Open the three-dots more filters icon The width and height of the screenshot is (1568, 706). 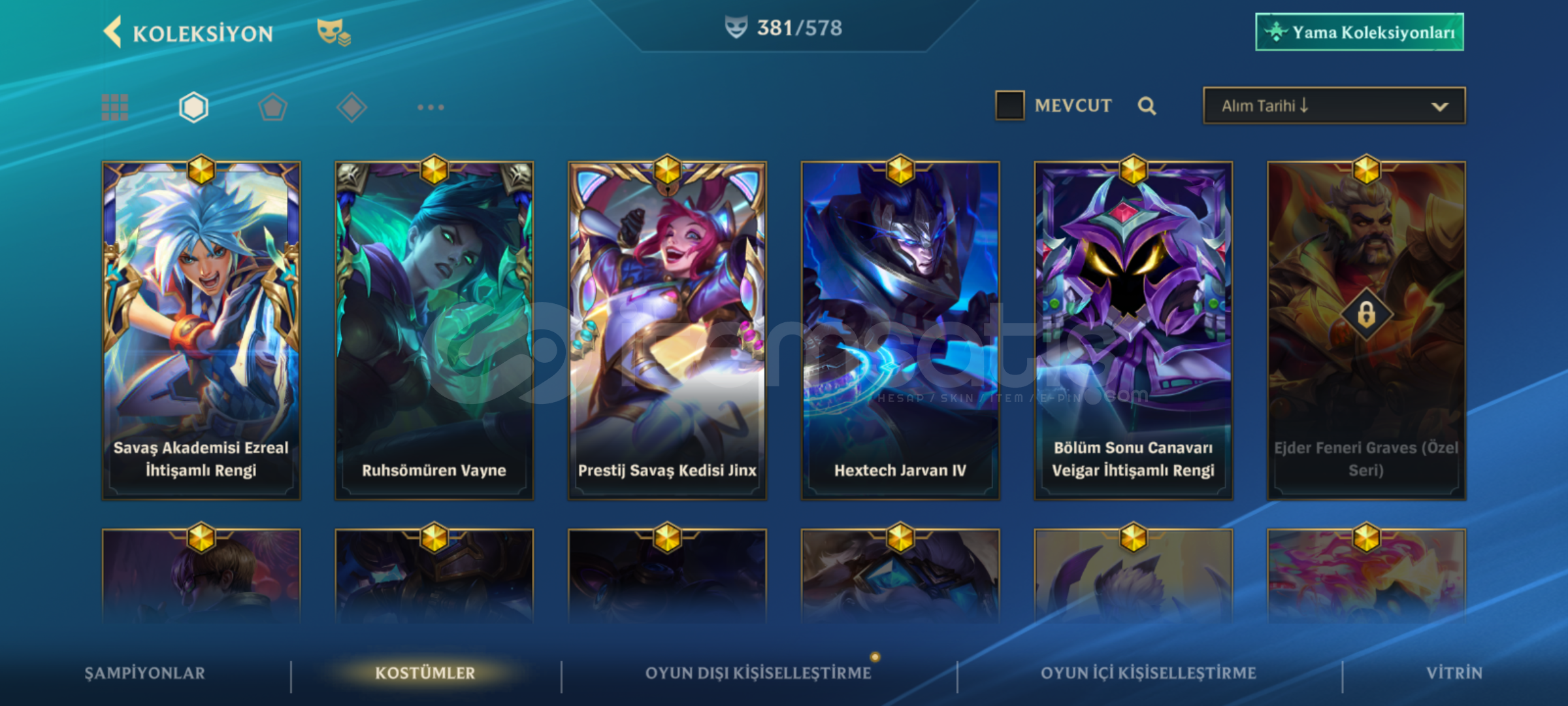pos(431,107)
